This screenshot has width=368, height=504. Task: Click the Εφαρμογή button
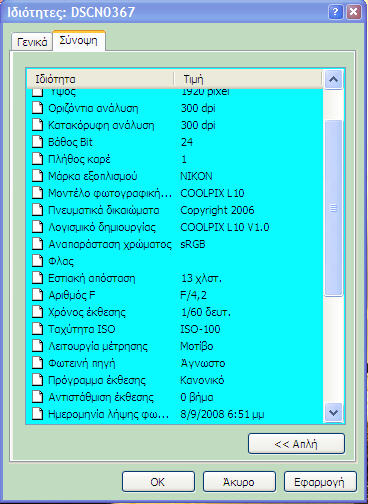point(320,482)
